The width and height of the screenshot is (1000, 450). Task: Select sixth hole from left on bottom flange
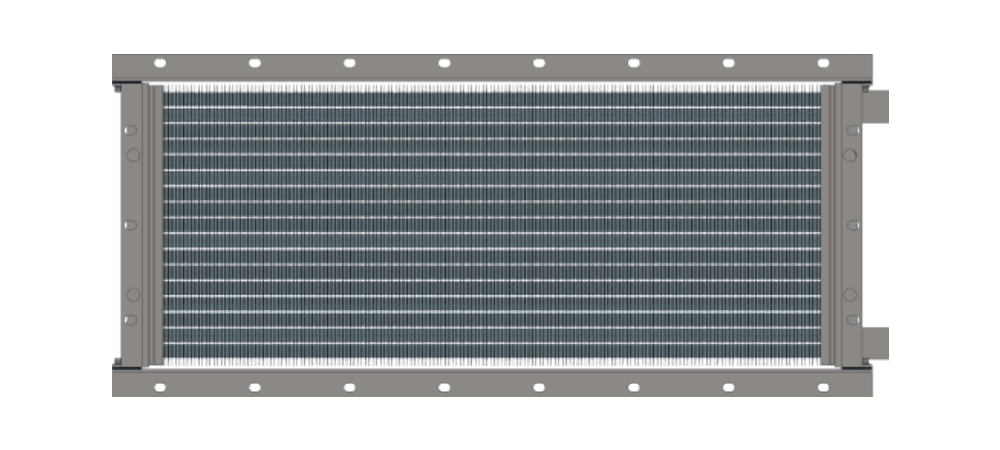(x=634, y=387)
